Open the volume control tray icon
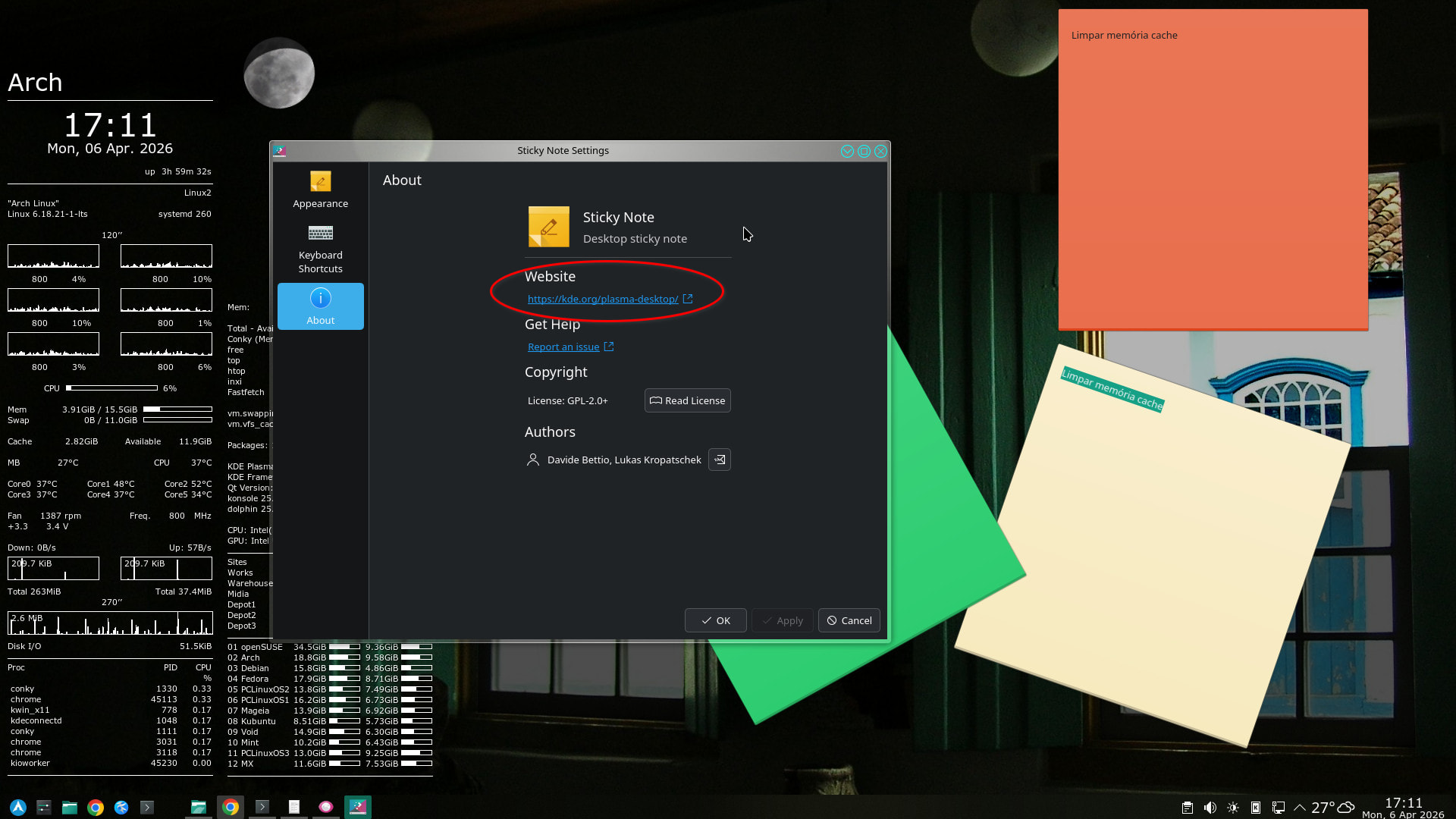Screen dimensions: 1456x819 pyautogui.click(x=1210, y=808)
